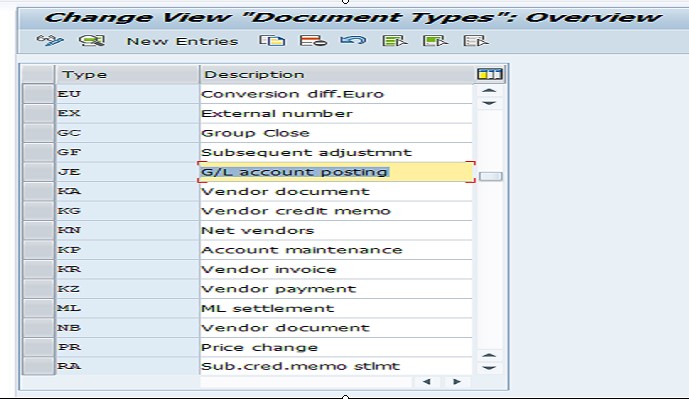Click the Details magnifier icon in toolbar
689x399 pixels.
(x=92, y=41)
